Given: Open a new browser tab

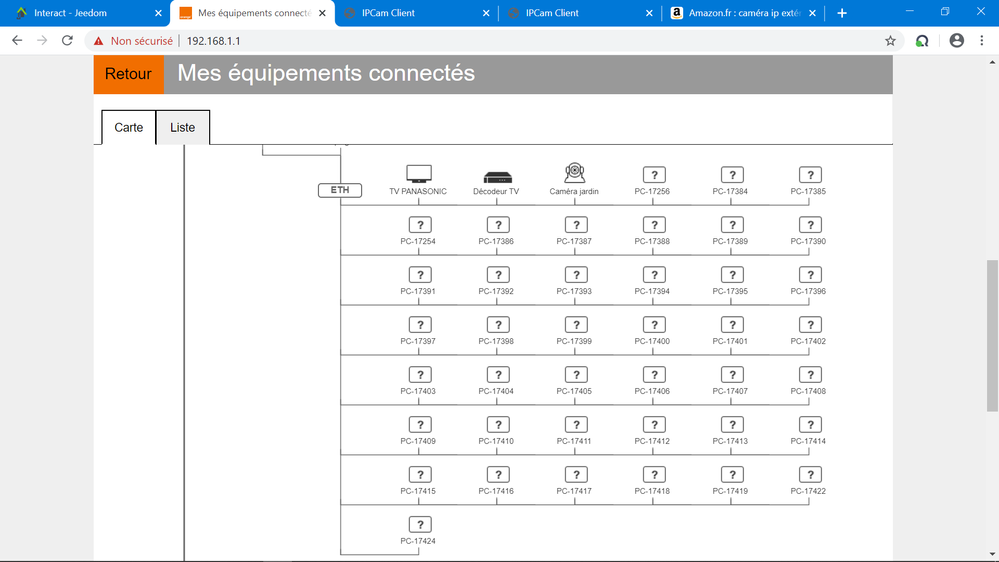Looking at the screenshot, I should pyautogui.click(x=842, y=13).
